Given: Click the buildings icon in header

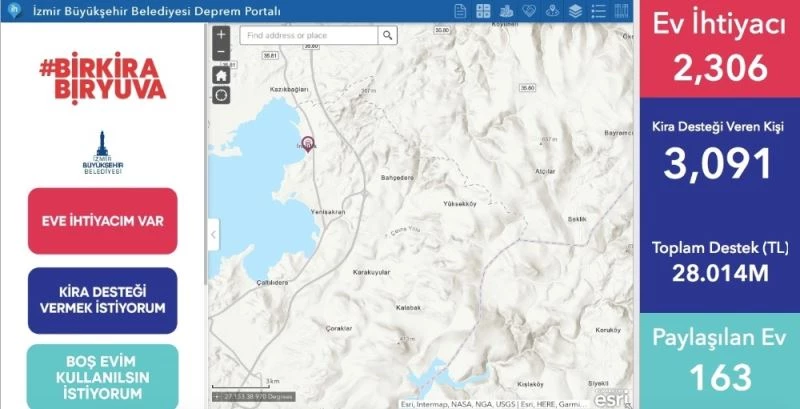Looking at the screenshot, I should [x=506, y=11].
